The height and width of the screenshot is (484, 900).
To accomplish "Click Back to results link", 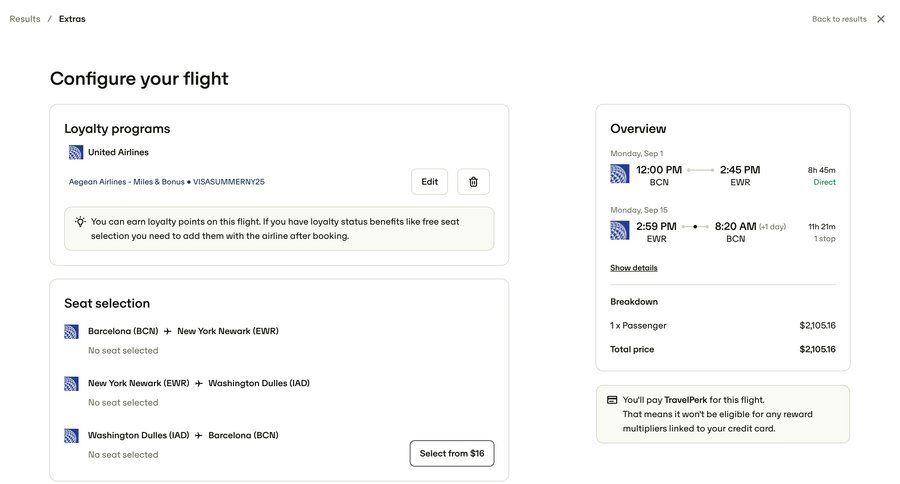I will 839,19.
